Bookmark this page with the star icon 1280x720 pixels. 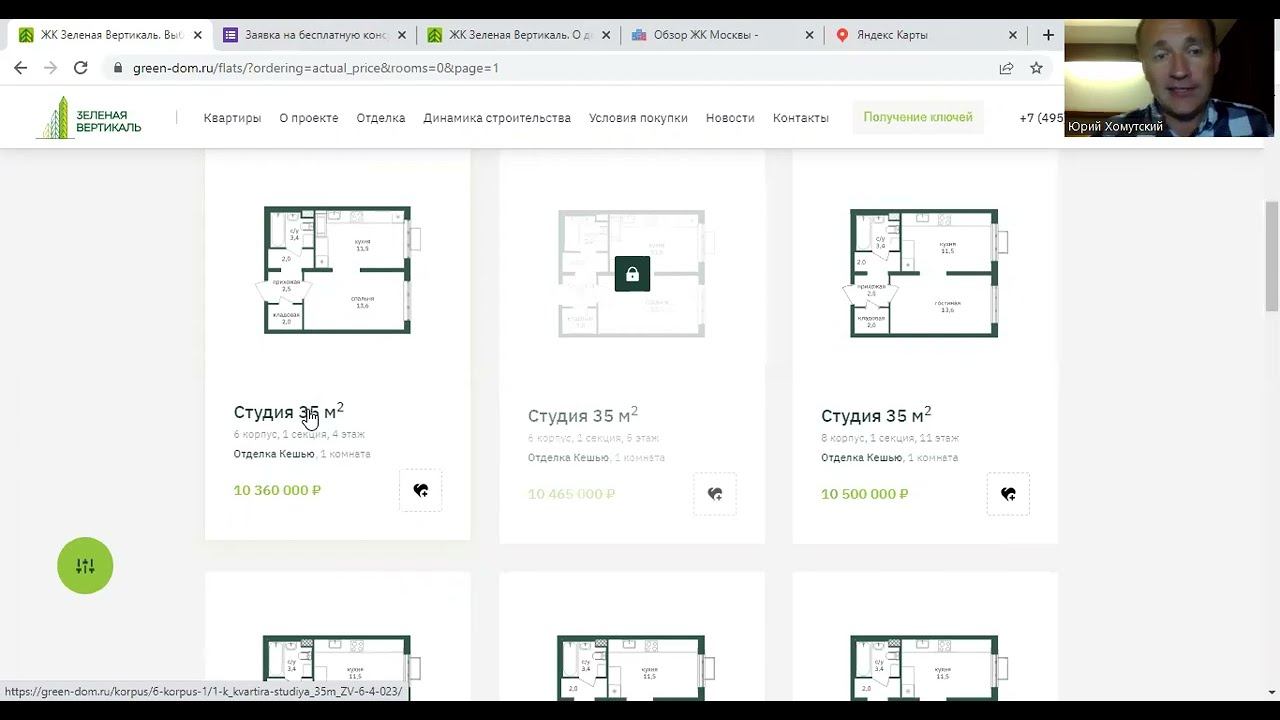[1036, 68]
